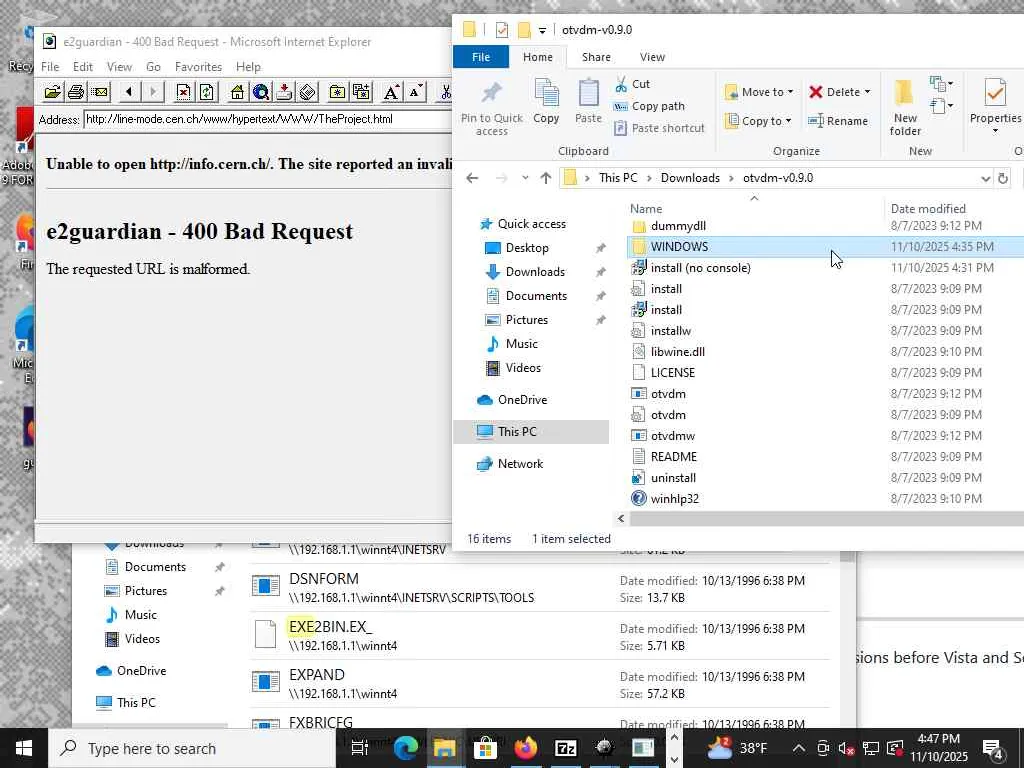Open 7-Zip from the taskbar

(566, 748)
